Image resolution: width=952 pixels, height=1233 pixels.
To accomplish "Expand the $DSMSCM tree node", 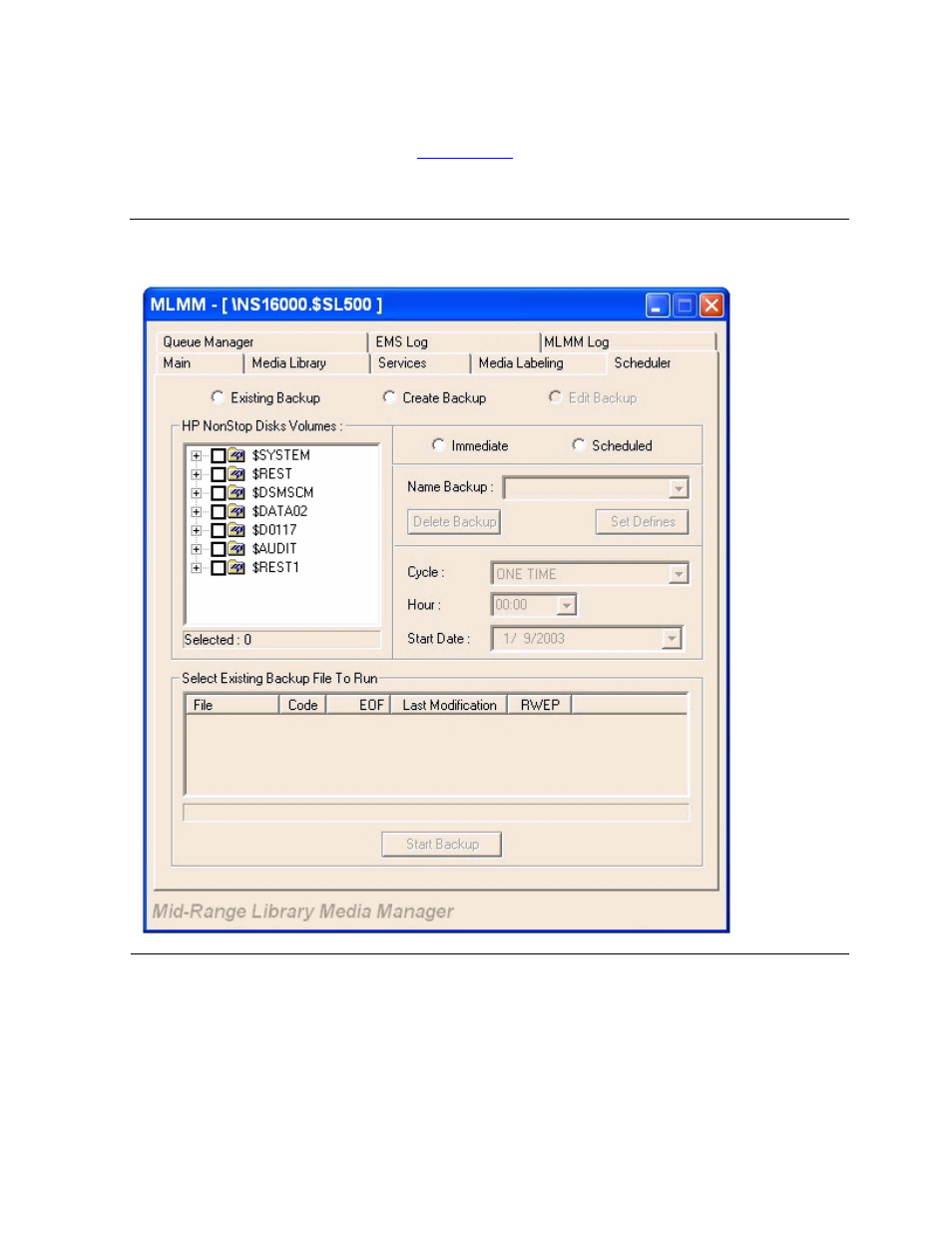I will pyautogui.click(x=197, y=493).
